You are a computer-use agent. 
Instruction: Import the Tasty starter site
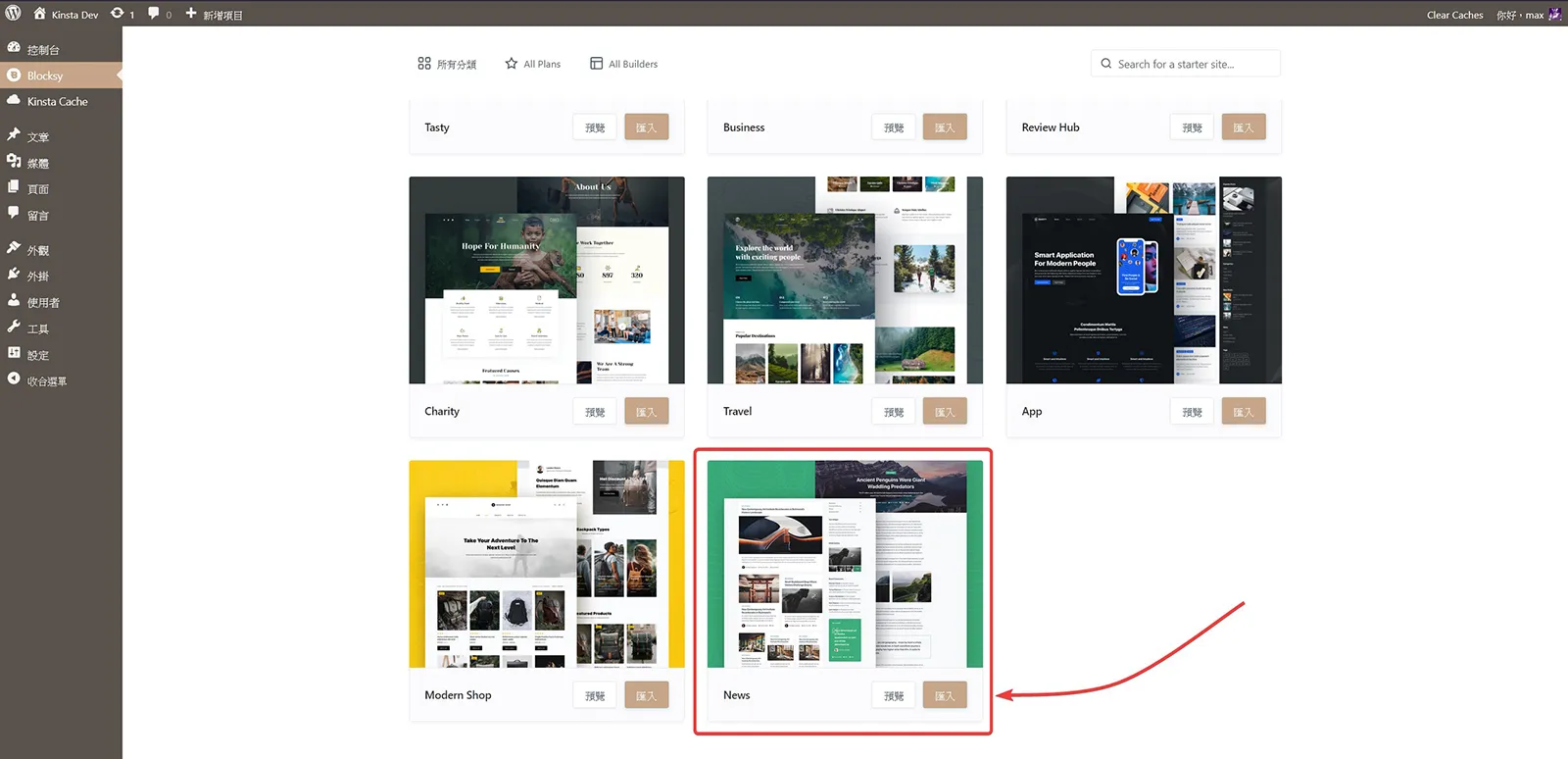click(647, 127)
